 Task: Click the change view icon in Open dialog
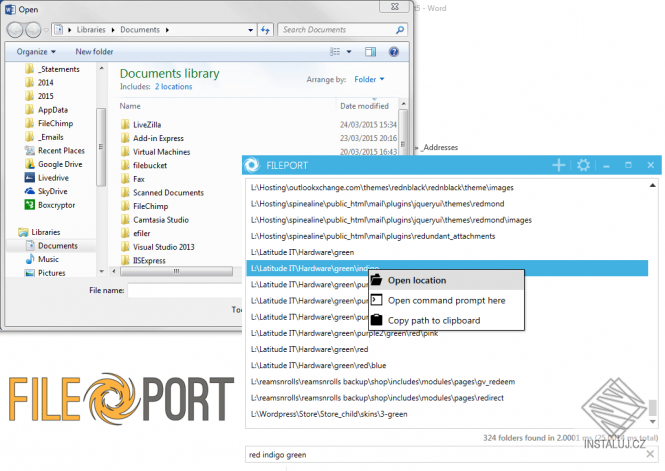pos(335,52)
